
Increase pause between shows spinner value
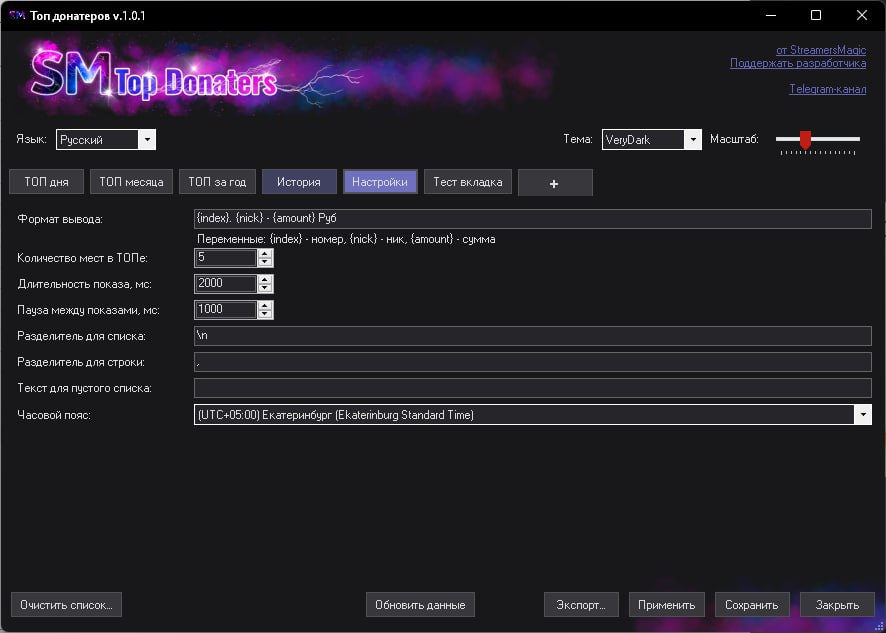pos(265,305)
